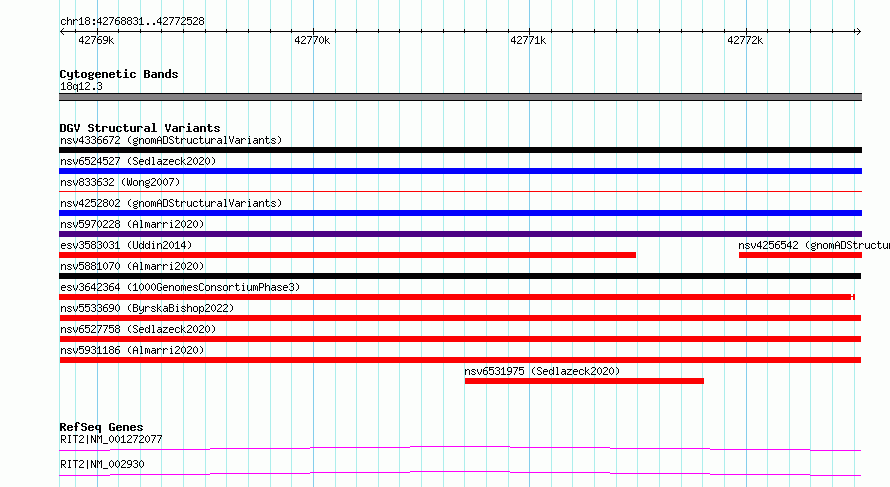Click the magenta RIT2|NM_002930 transcript line
890x487 pixels.
click(460, 473)
